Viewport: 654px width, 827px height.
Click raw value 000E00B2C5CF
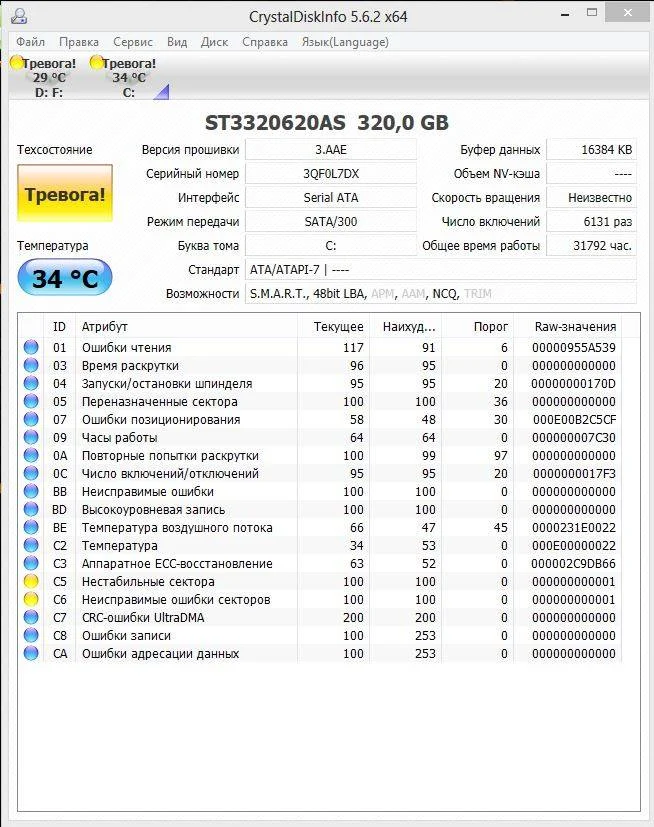(x=574, y=420)
